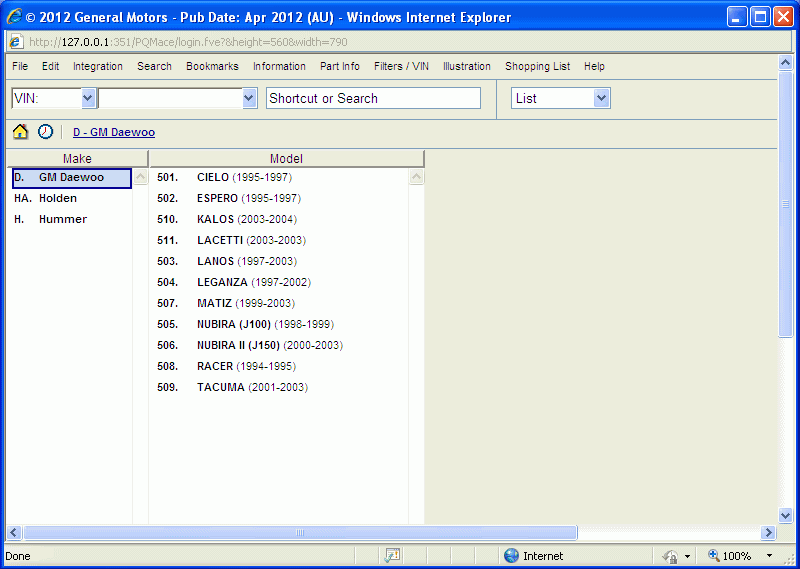Open the security status dropdown arrow
The height and width of the screenshot is (569, 800).
click(x=687, y=556)
